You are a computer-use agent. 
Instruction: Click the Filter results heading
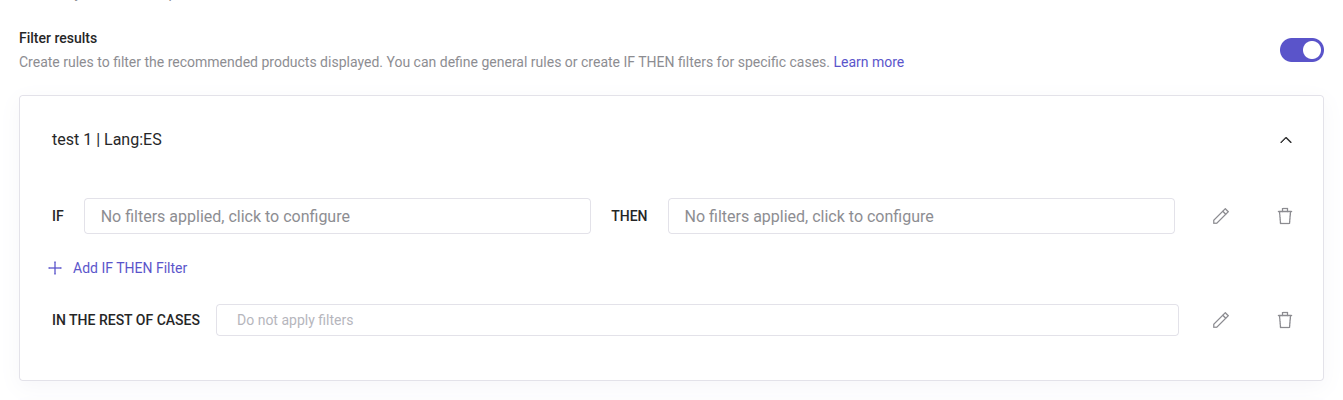point(58,38)
